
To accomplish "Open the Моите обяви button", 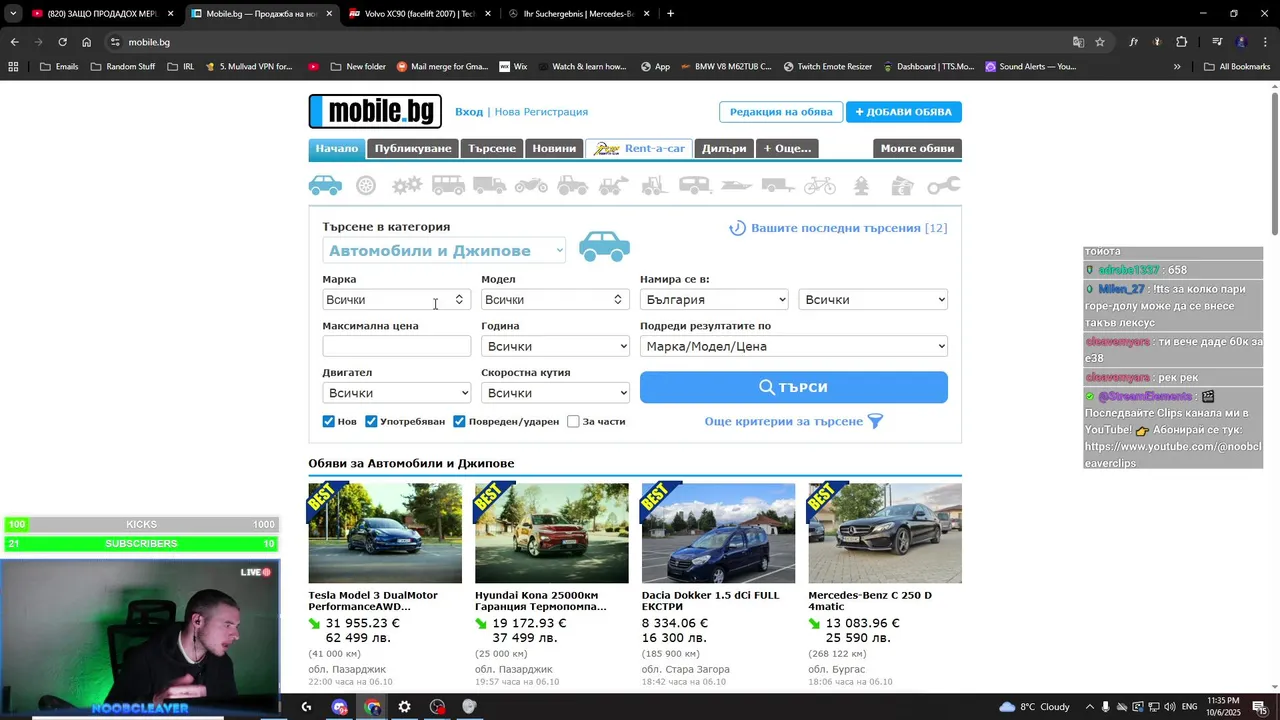I will click(917, 148).
